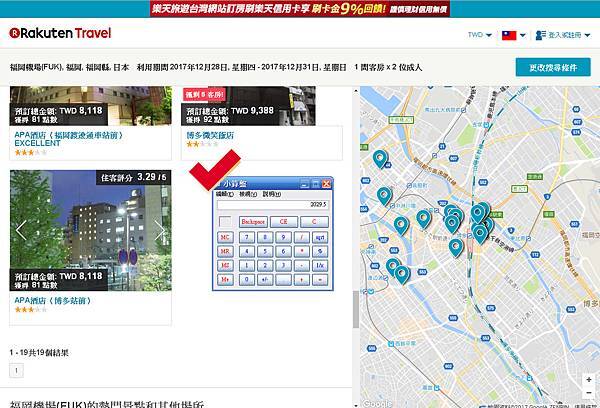This screenshot has width=600, height=408.
Task: Click the calculator equals (=) button
Action: pos(320,279)
